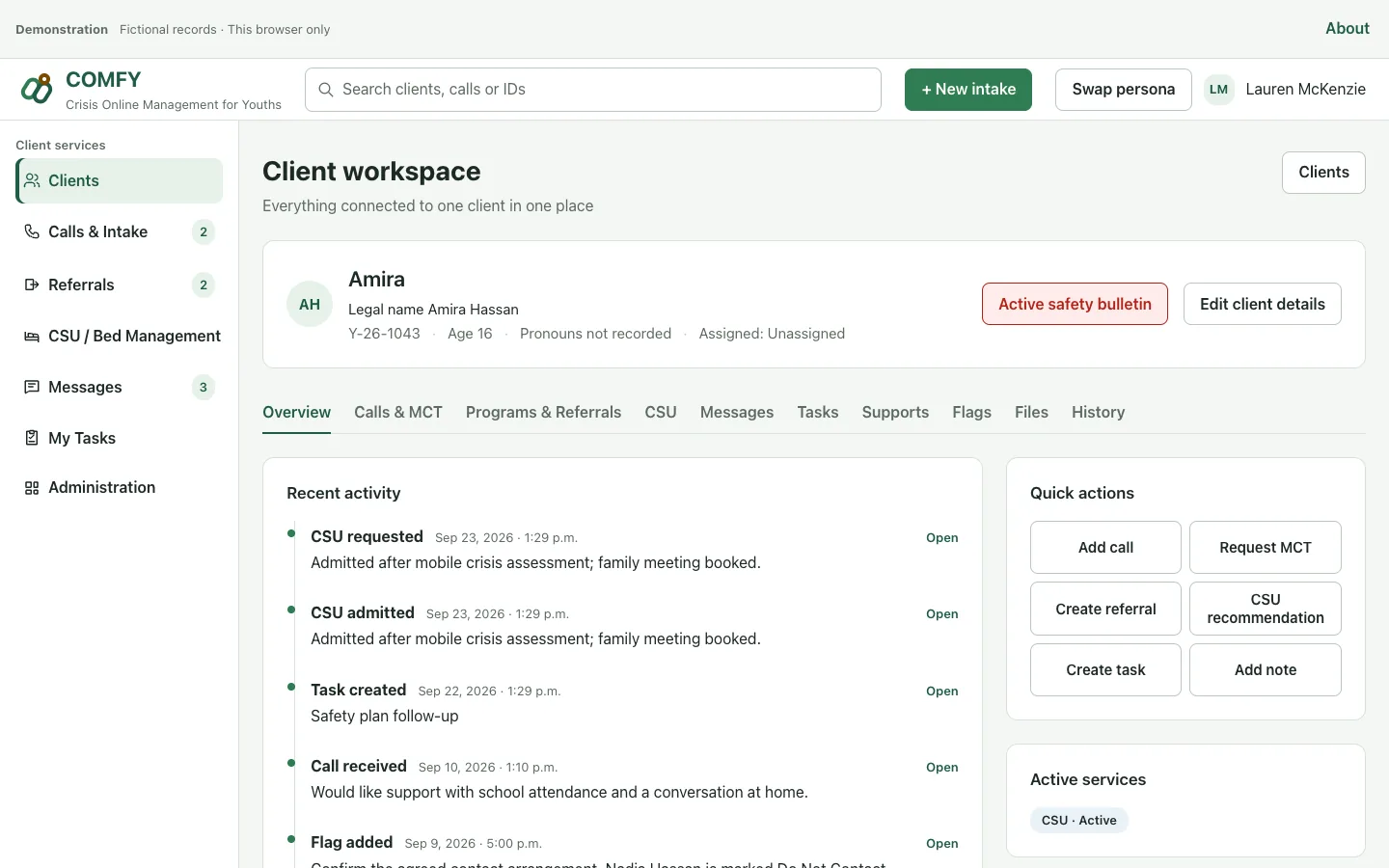Switch to the Supports tab
Viewport: 1389px width, 868px height.
pos(895,412)
